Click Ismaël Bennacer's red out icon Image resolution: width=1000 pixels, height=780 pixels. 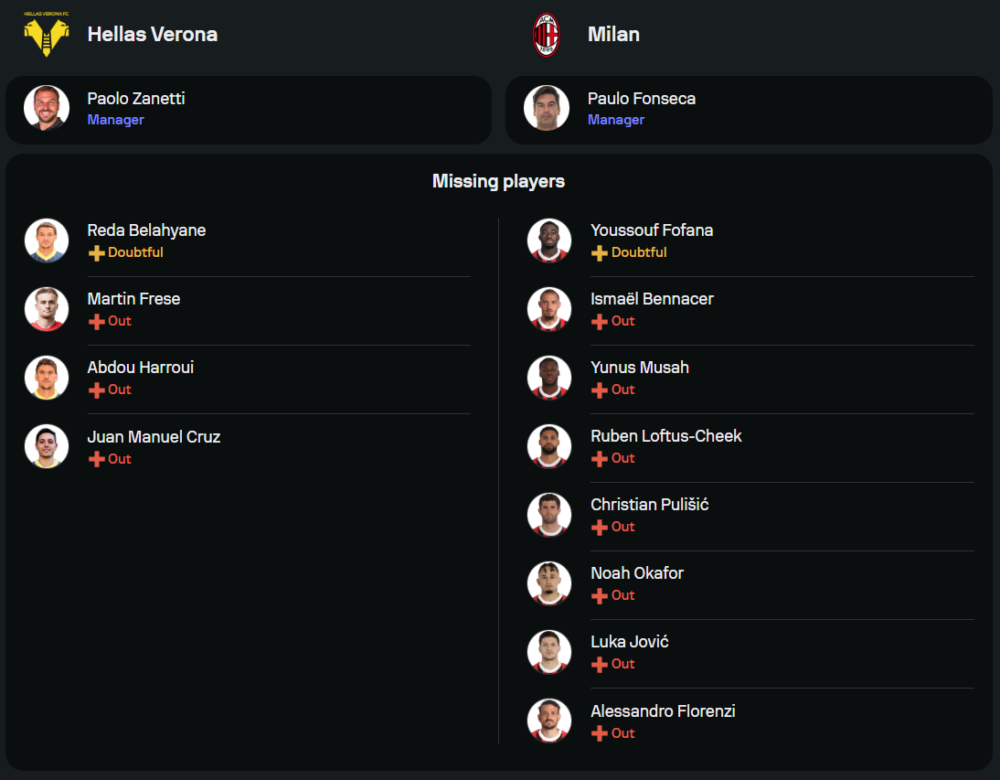pos(599,322)
